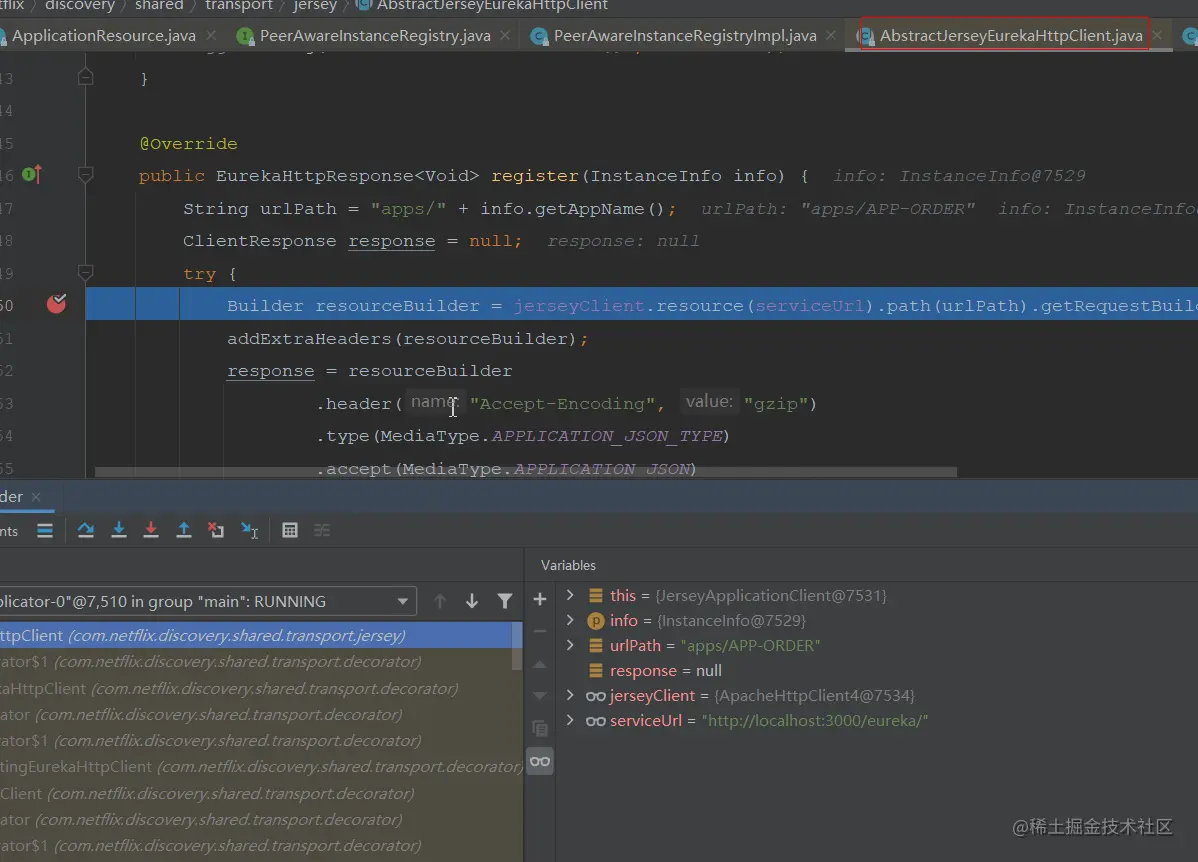
Task: Collapse the try block fold marker
Action: tap(86, 272)
